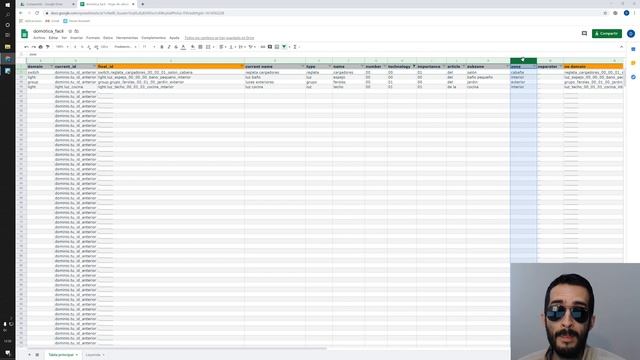This screenshot has width=640, height=360.
Task: Print the spreadsheet using printer icon
Action: 40,47
